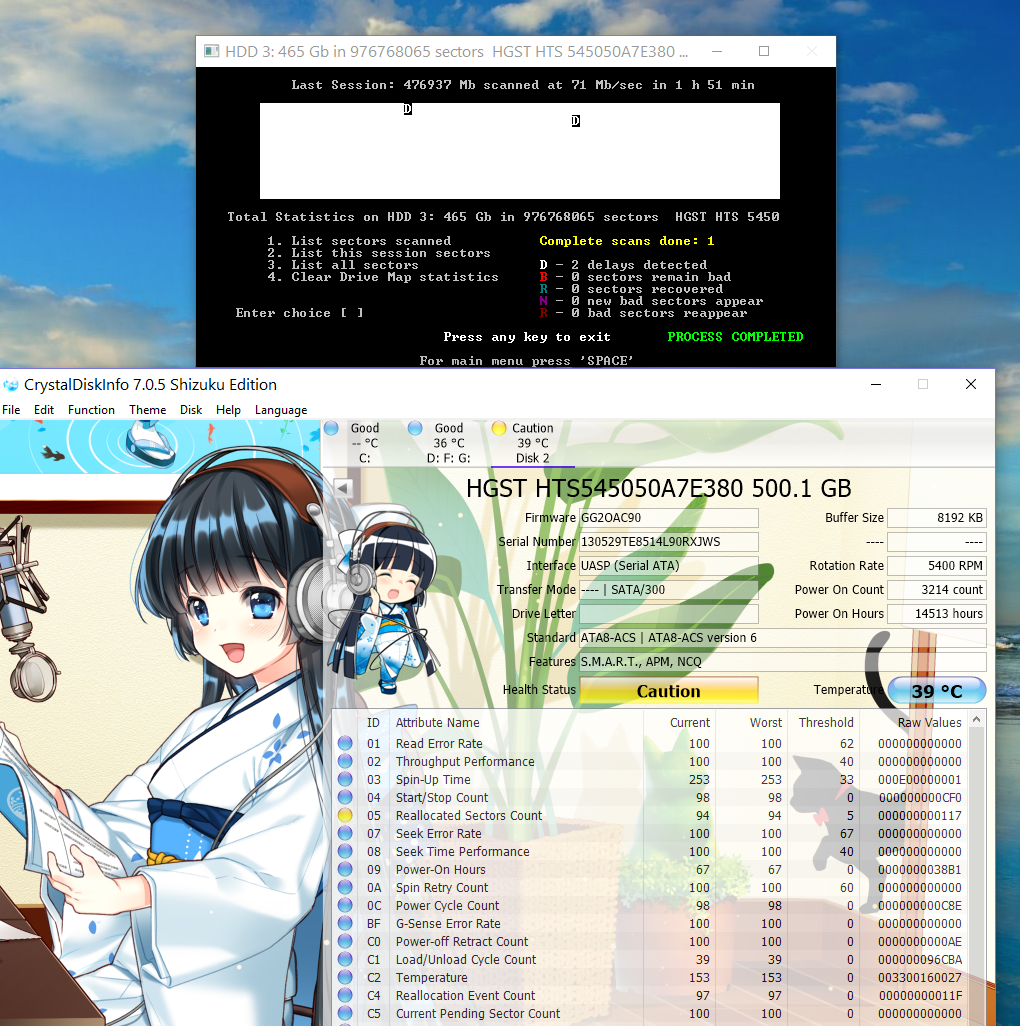Screen dimensions: 1020x1026
Task: Select the Reallocated Sectors Count attribute name
Action: coord(468,815)
